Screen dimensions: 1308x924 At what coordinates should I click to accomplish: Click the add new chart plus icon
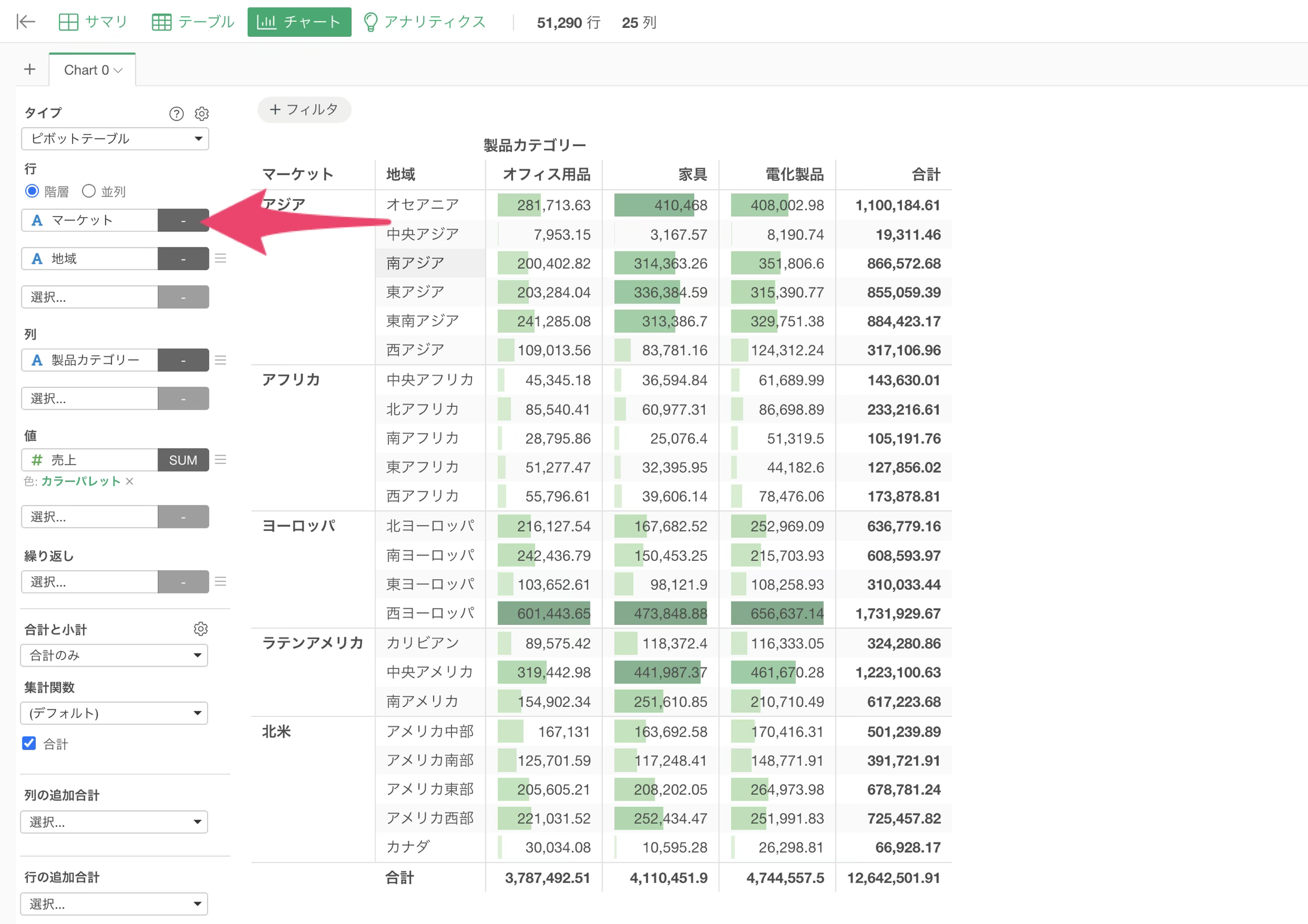pyautogui.click(x=30, y=70)
